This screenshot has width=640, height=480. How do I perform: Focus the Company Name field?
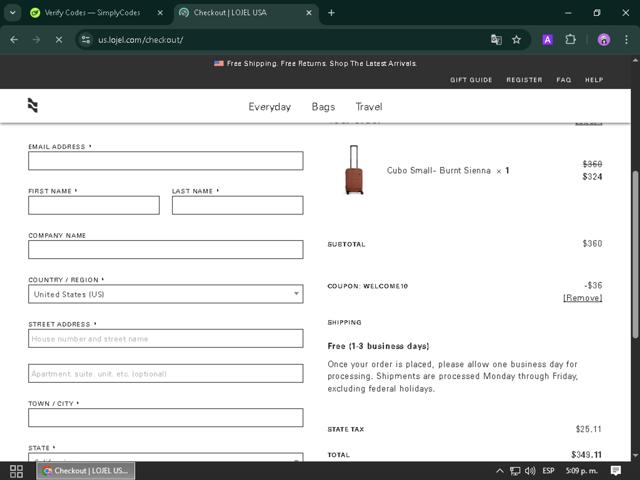[166, 249]
